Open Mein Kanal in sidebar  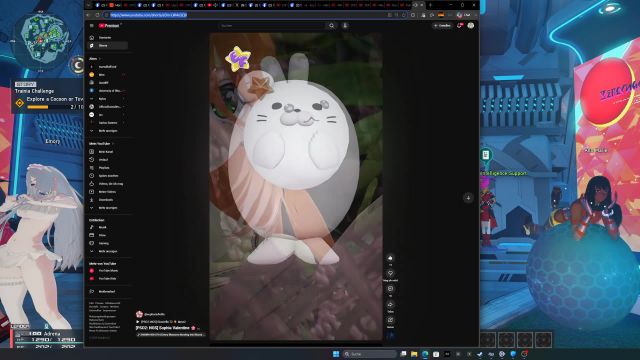coord(108,152)
